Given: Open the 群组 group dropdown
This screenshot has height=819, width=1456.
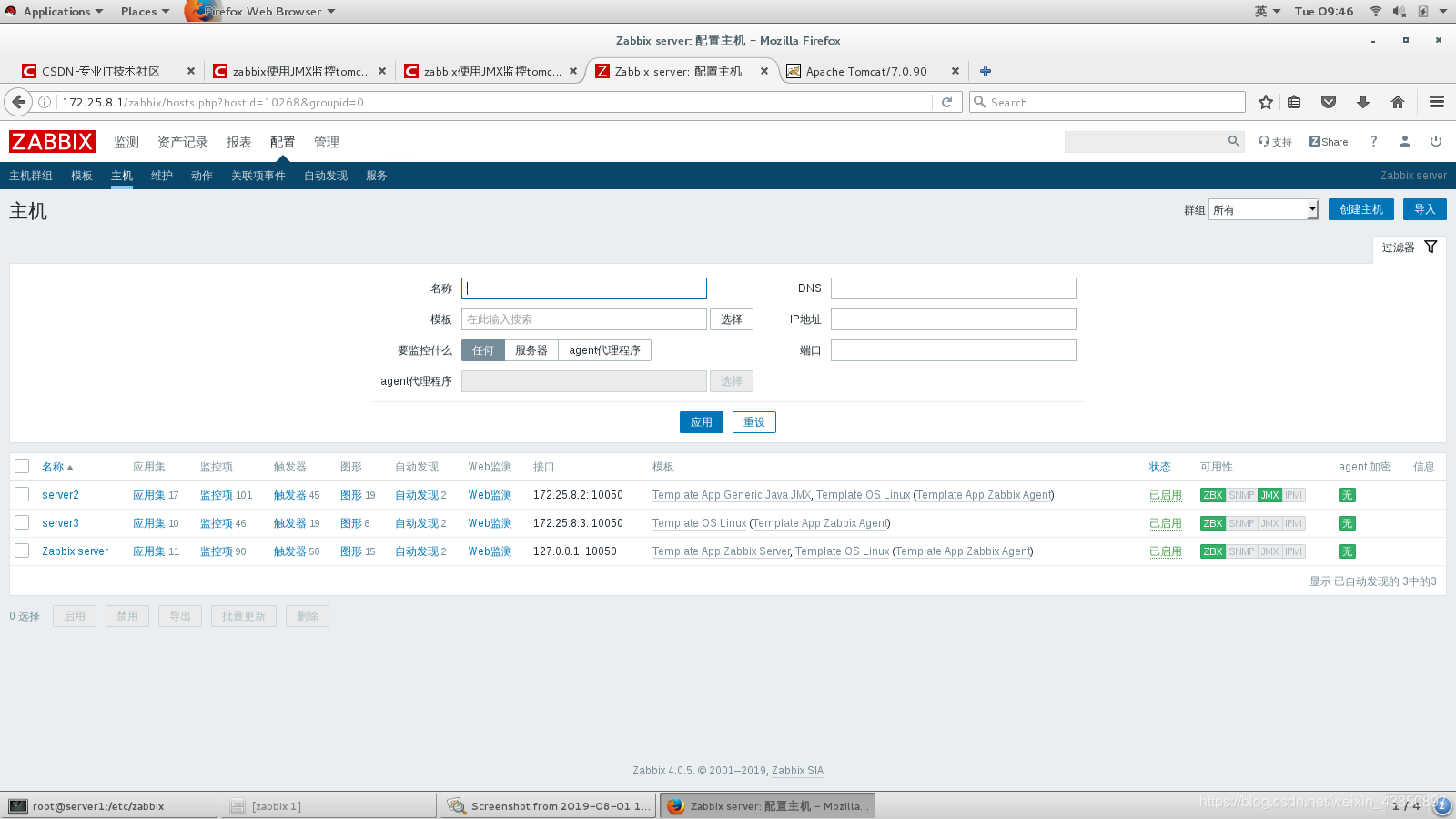Looking at the screenshot, I should 1263,209.
